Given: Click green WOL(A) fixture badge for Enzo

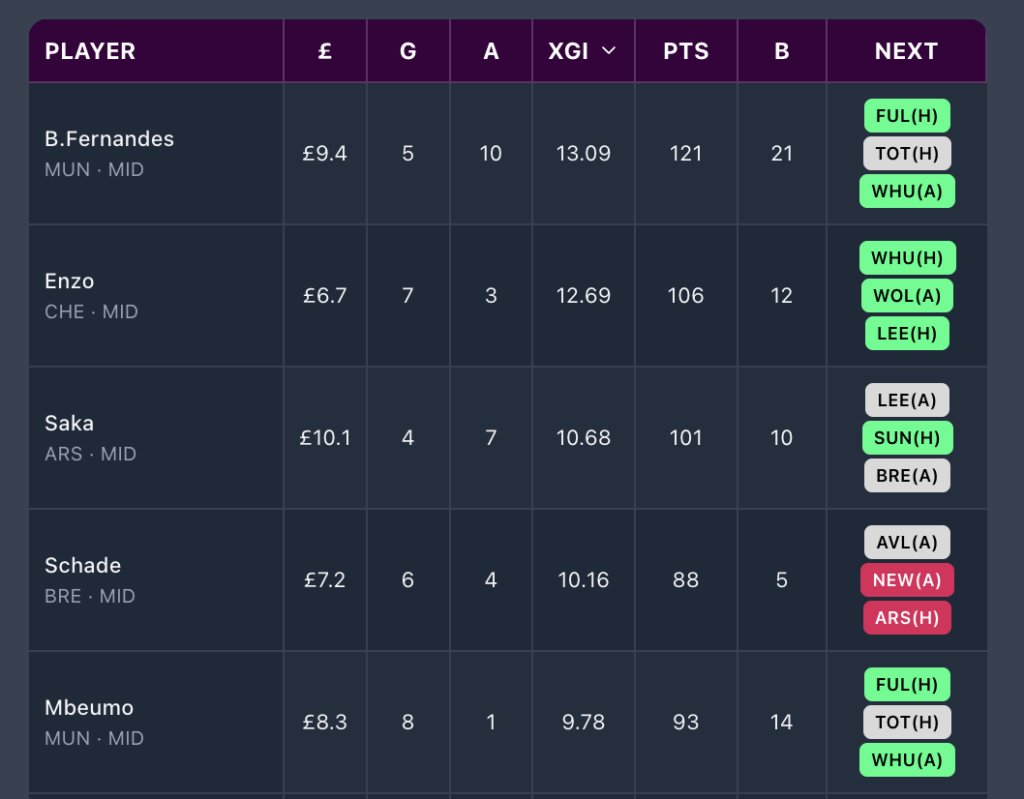Looking at the screenshot, I should [907, 295].
